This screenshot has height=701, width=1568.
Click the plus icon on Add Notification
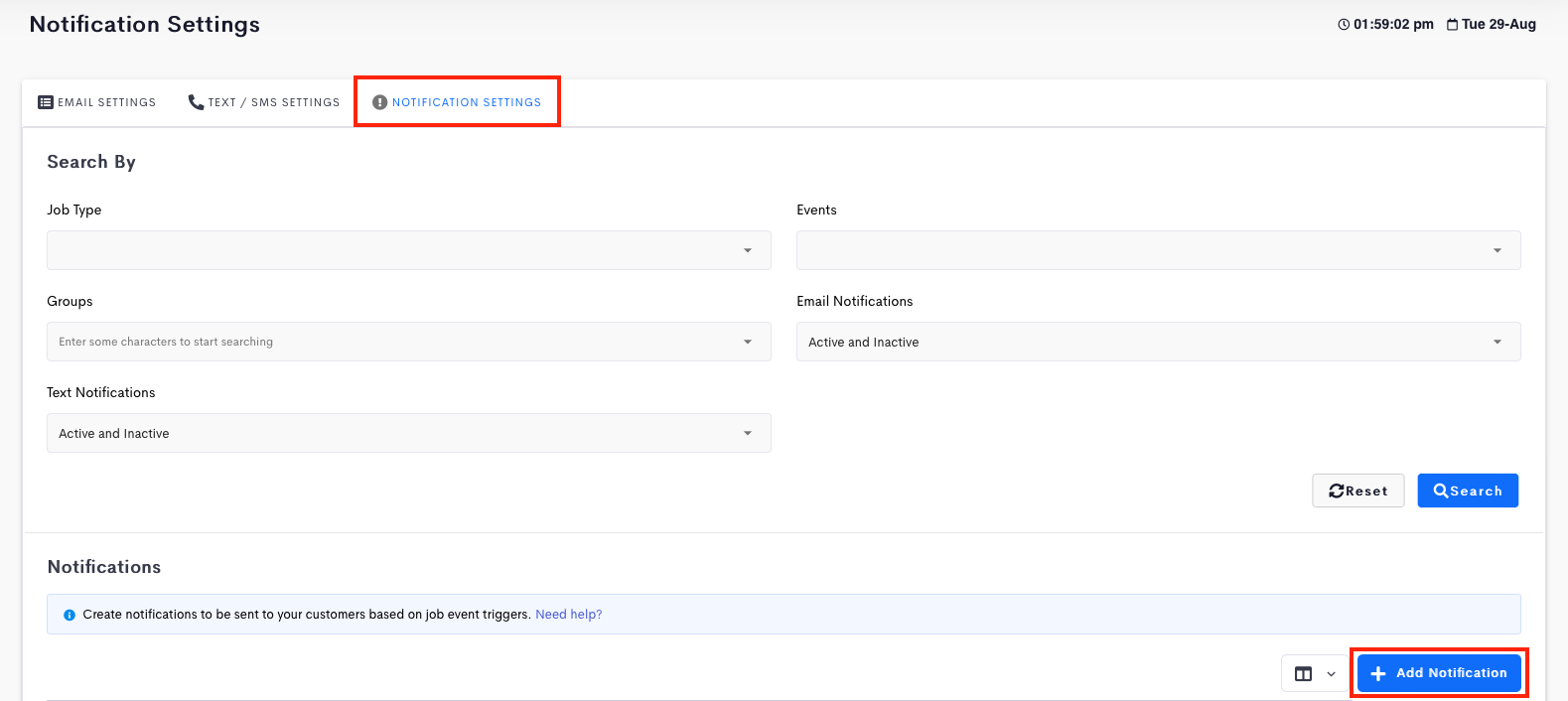point(1377,674)
